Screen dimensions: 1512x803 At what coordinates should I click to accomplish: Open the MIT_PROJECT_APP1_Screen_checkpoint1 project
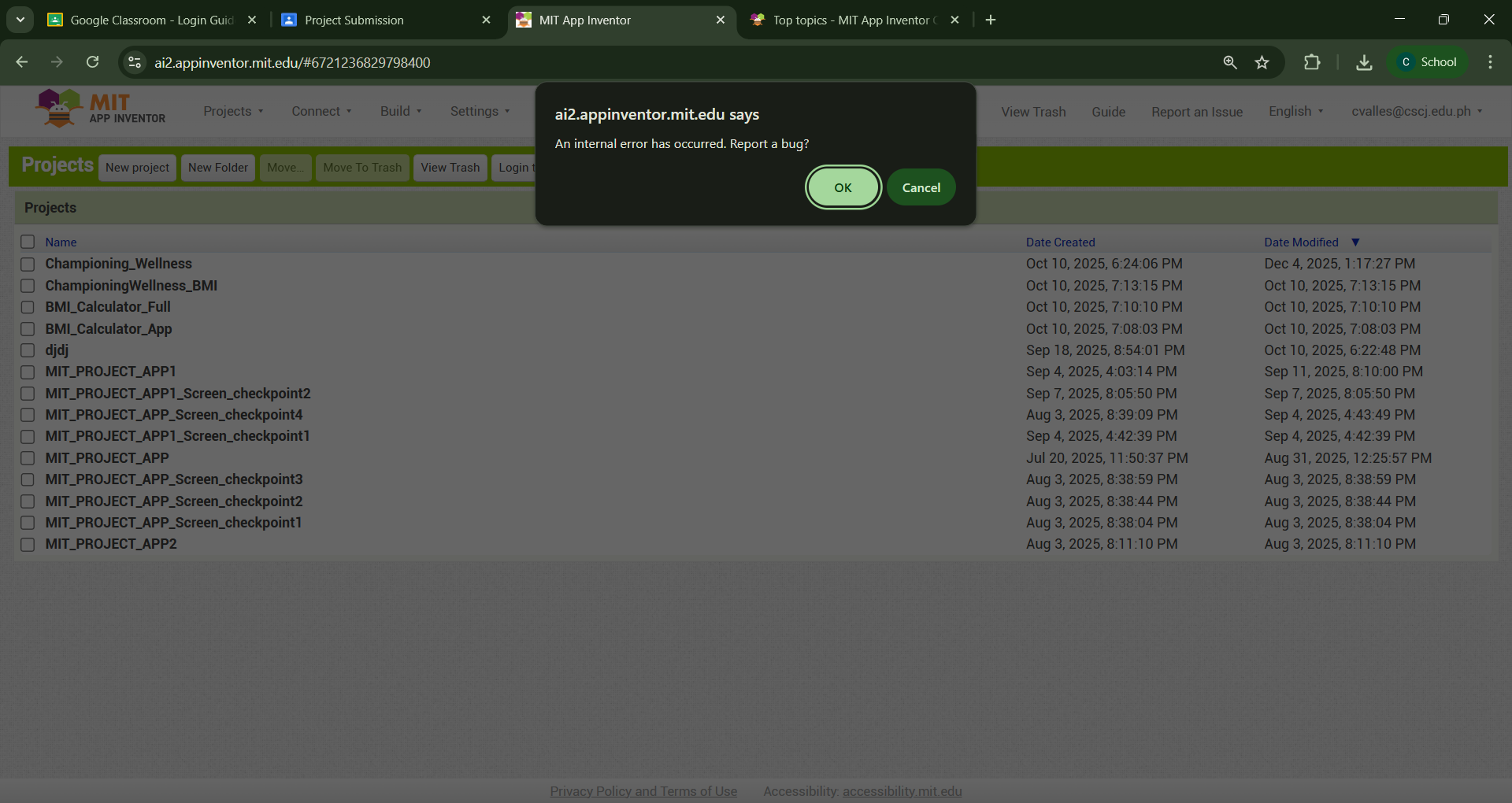177,436
